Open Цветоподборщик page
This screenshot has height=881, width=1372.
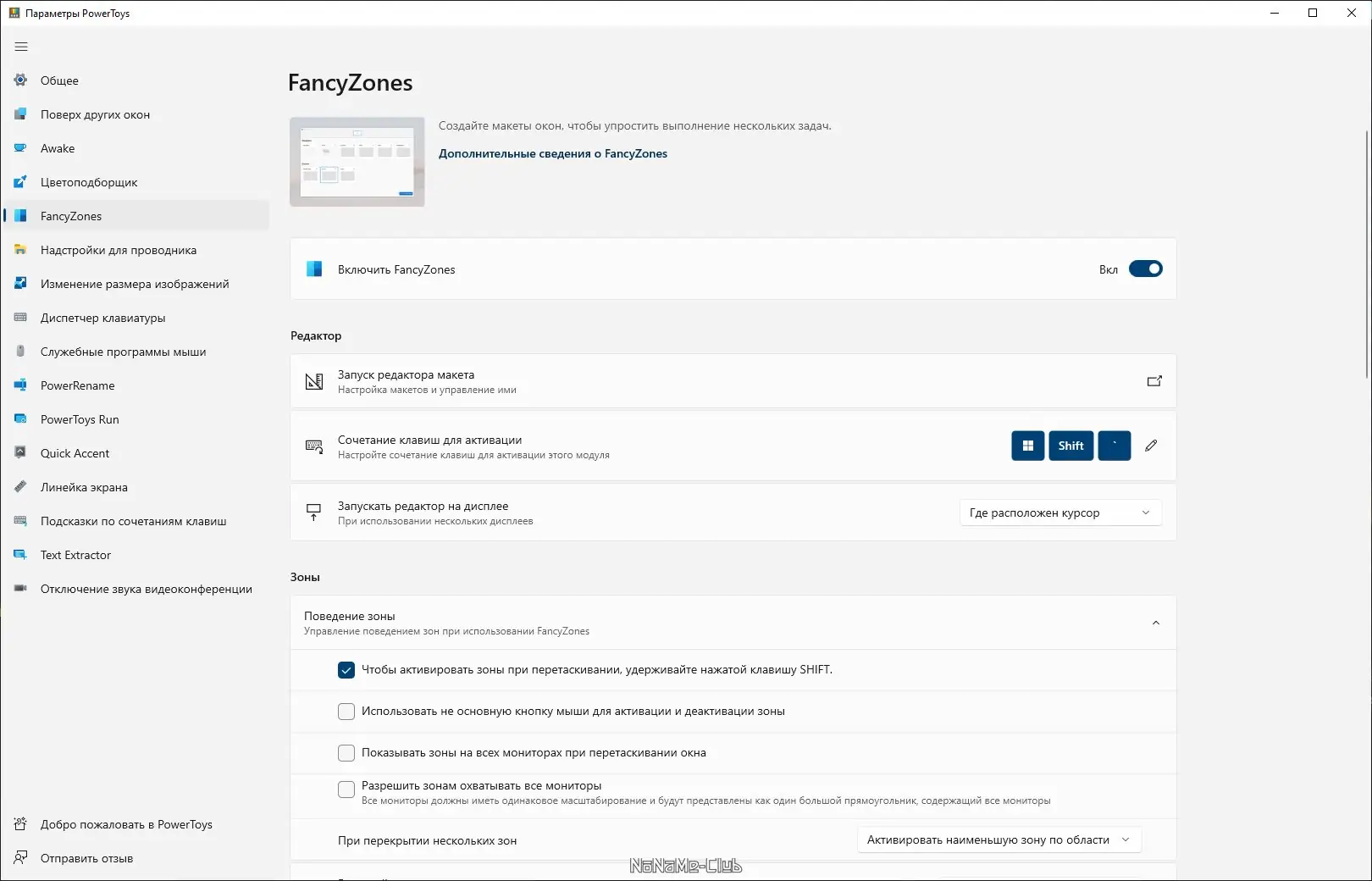[136, 182]
